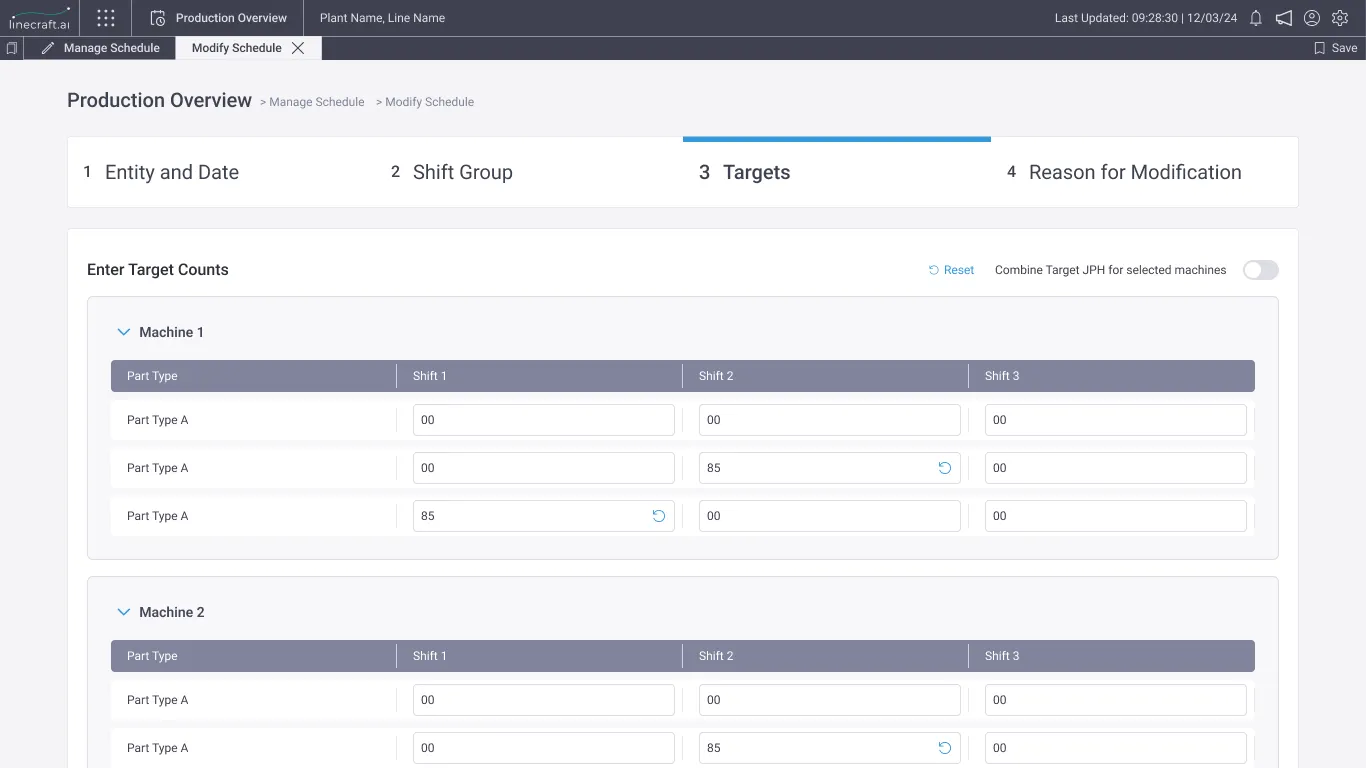Click Machine 1 first row Shift 2 field

tap(830, 420)
